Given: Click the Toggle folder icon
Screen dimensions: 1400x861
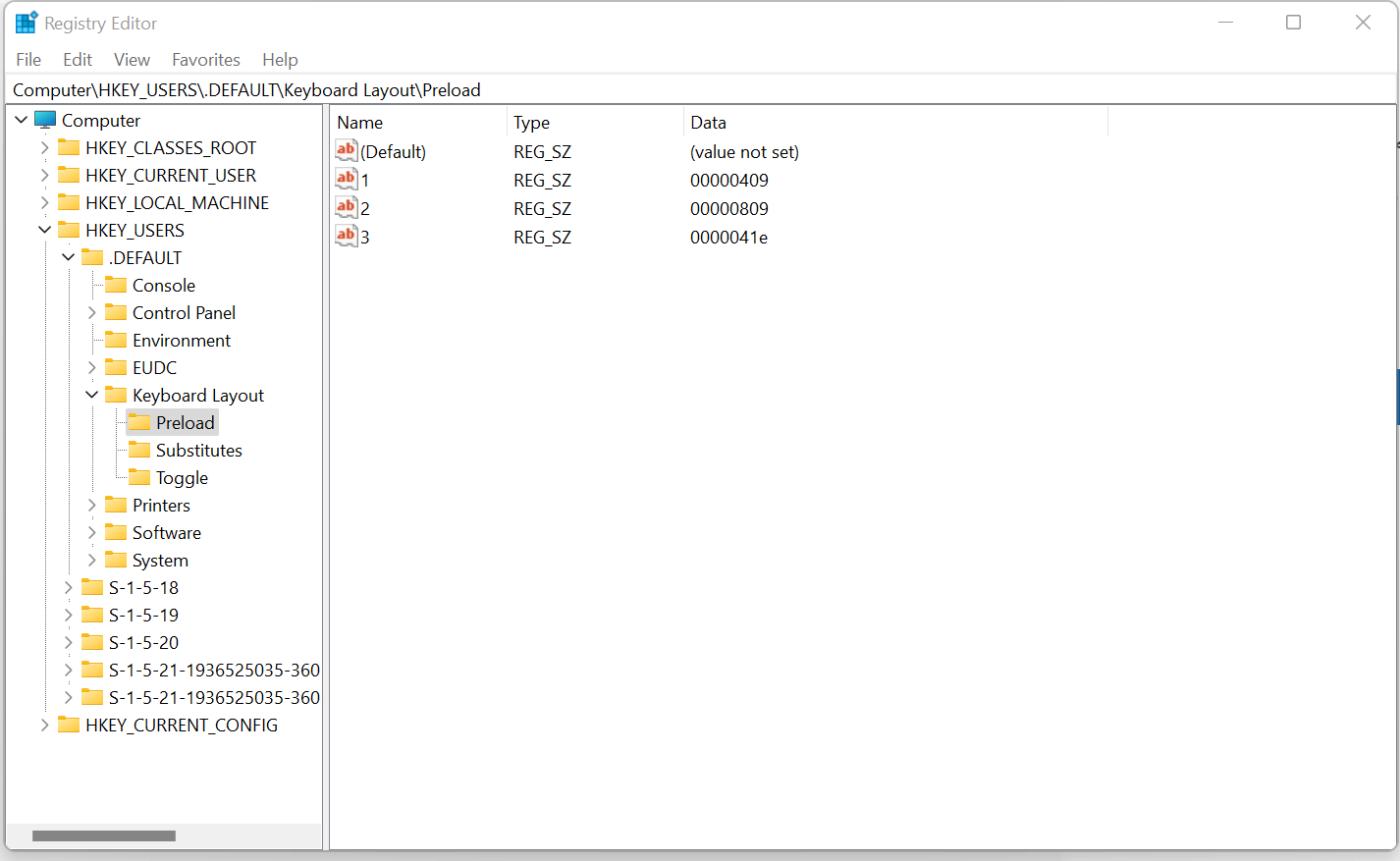Looking at the screenshot, I should pyautogui.click(x=139, y=477).
